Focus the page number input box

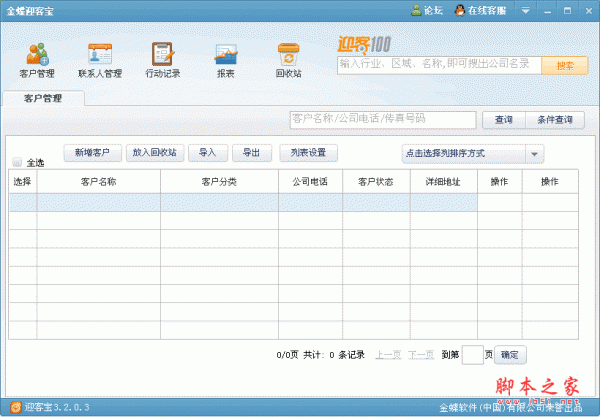tap(473, 355)
